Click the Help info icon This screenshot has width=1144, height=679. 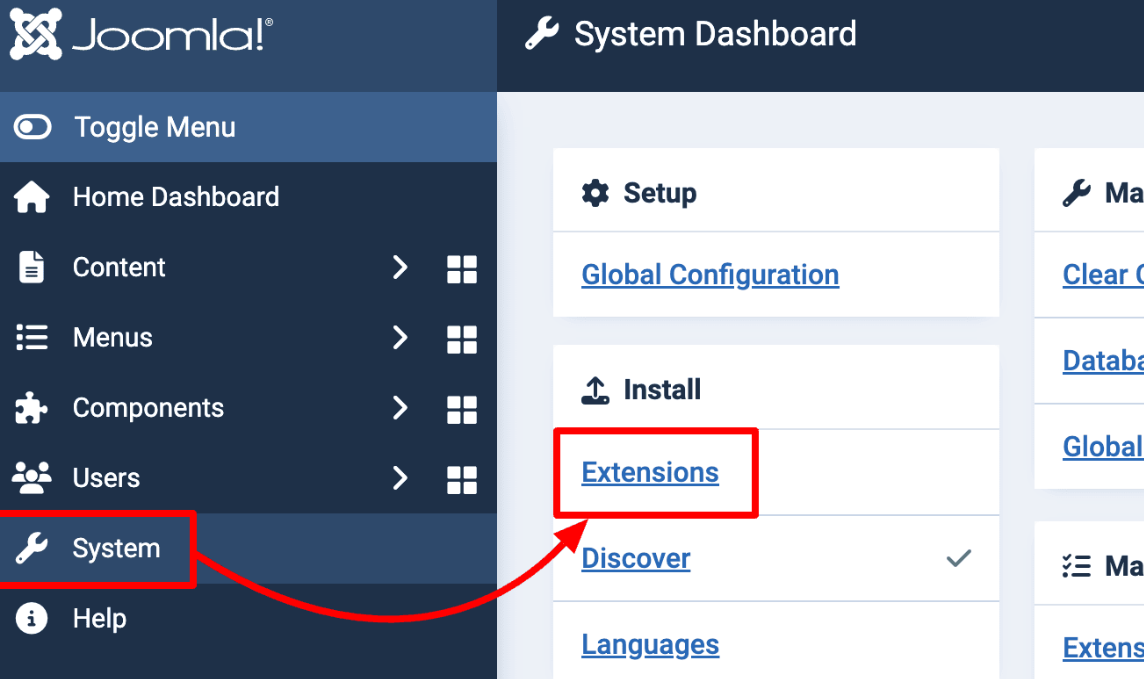(x=32, y=619)
